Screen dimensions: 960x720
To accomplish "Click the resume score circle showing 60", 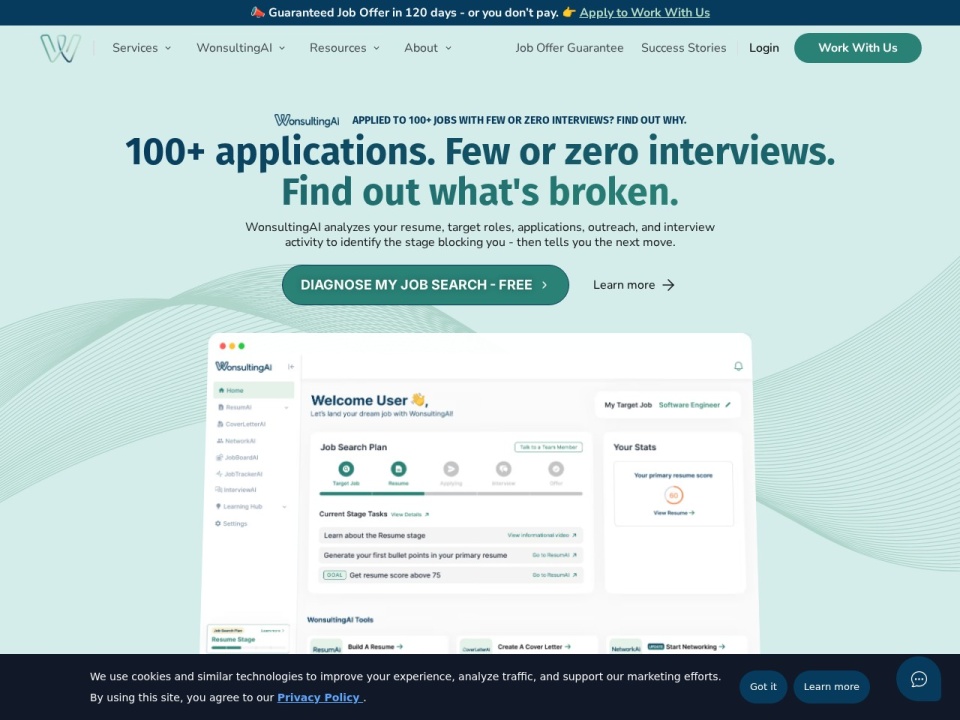I will click(673, 495).
